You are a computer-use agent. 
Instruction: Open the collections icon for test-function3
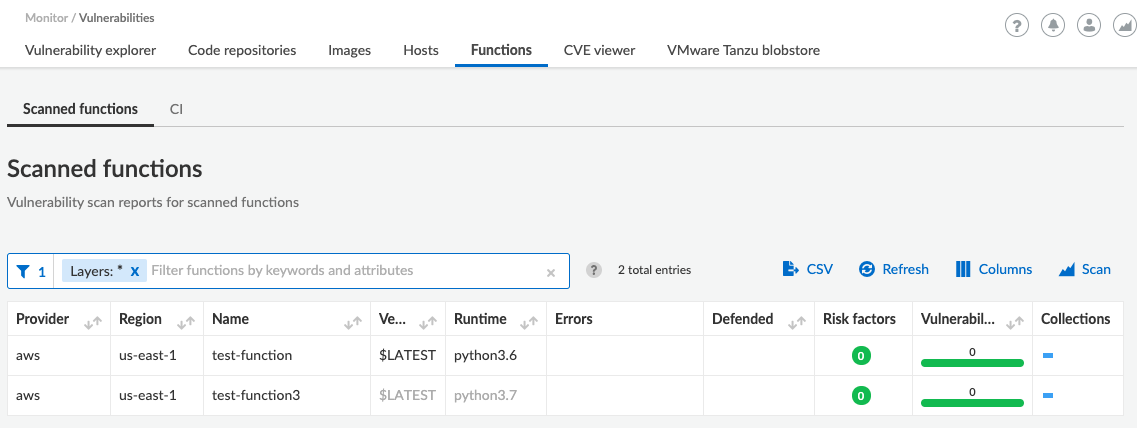point(1048,395)
